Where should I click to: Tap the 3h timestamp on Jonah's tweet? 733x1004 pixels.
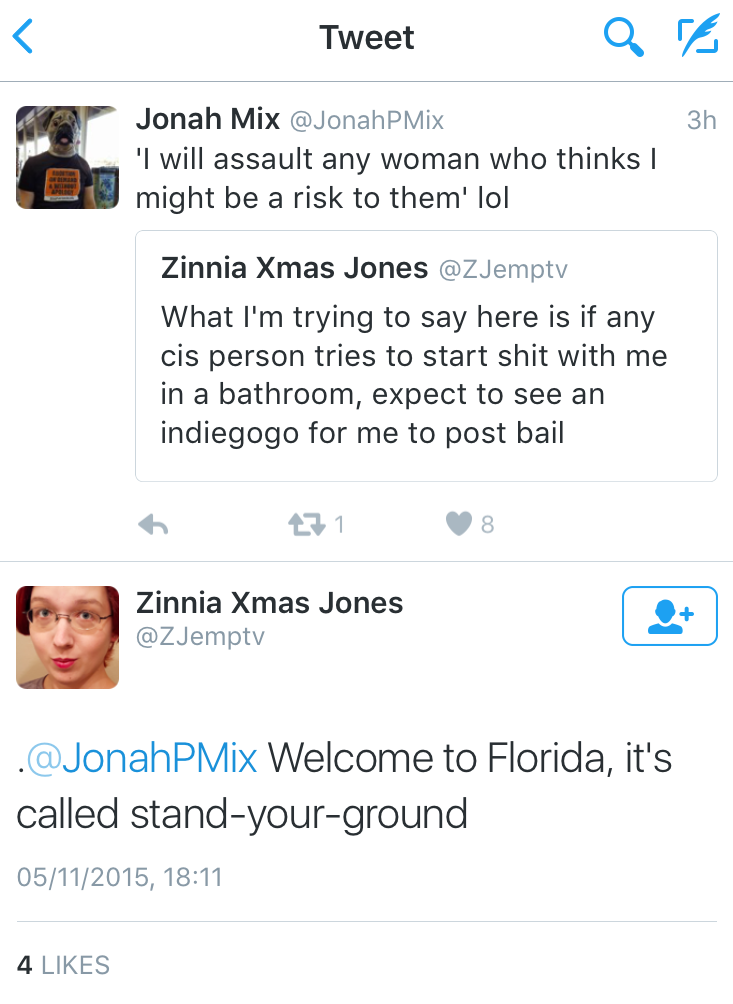pyautogui.click(x=701, y=121)
